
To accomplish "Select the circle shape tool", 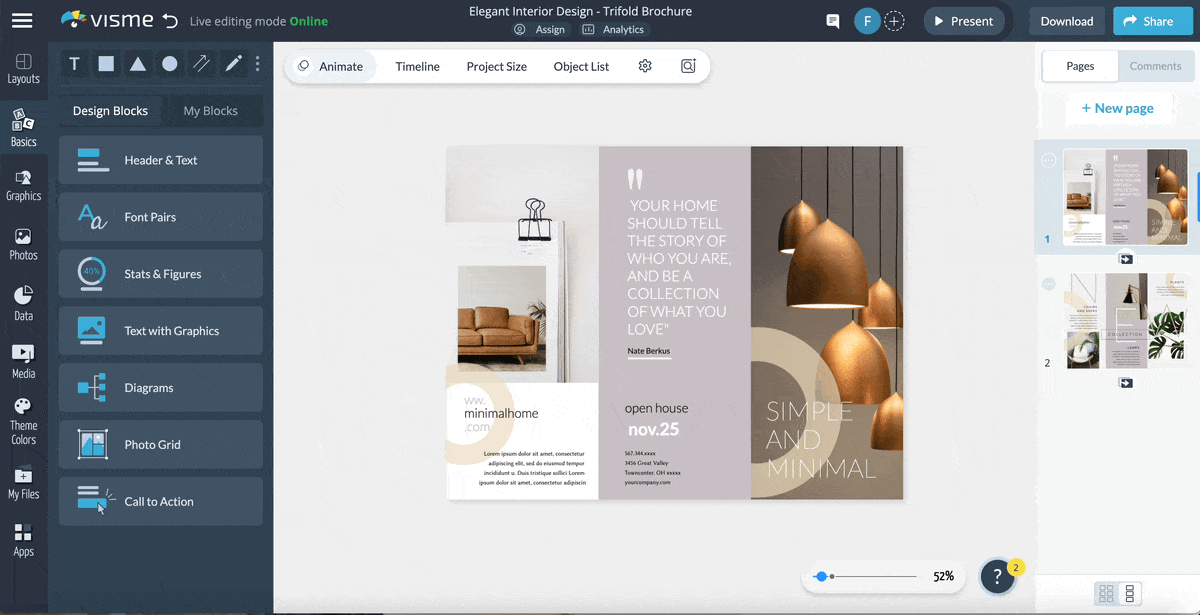I will pos(170,64).
